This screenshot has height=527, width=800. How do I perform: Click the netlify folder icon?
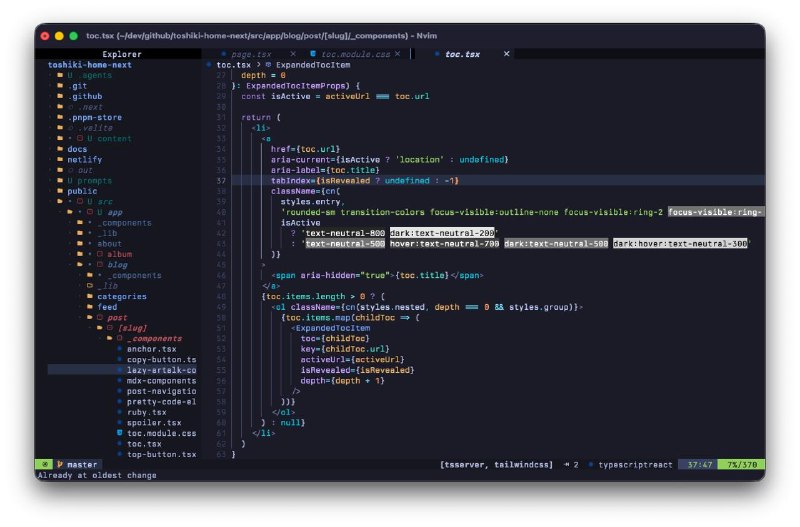(60, 159)
